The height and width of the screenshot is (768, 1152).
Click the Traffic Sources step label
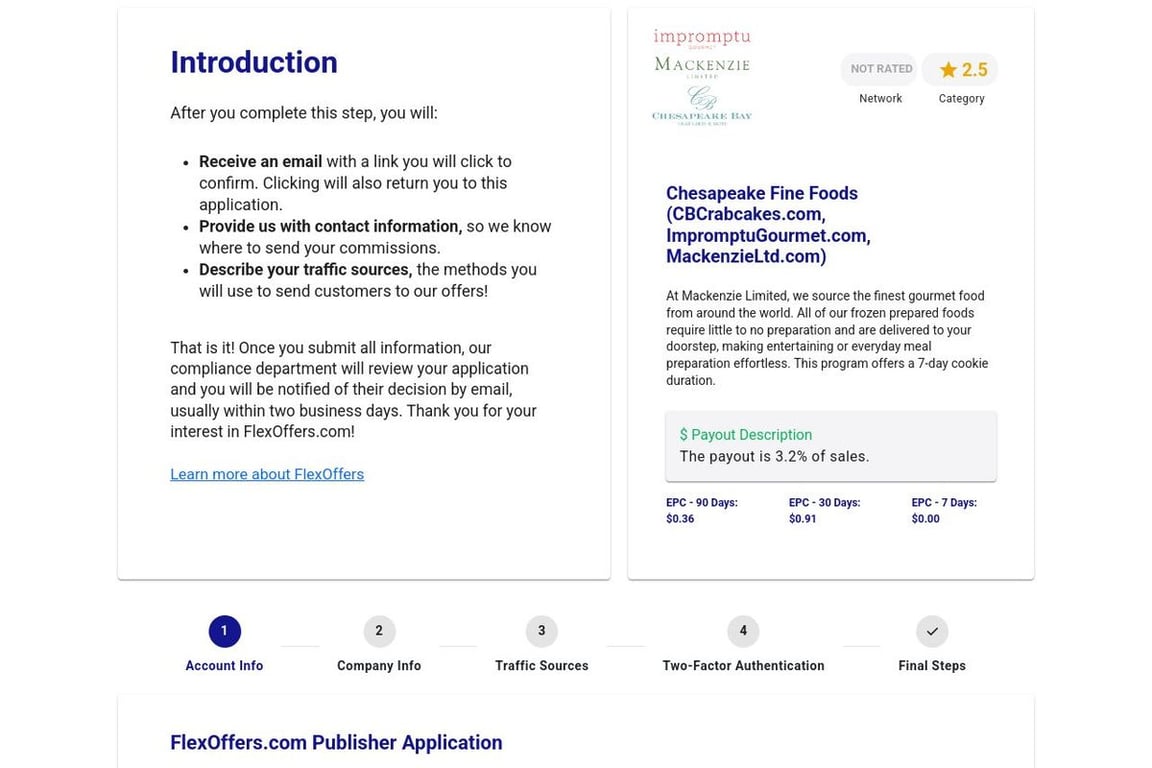[541, 665]
